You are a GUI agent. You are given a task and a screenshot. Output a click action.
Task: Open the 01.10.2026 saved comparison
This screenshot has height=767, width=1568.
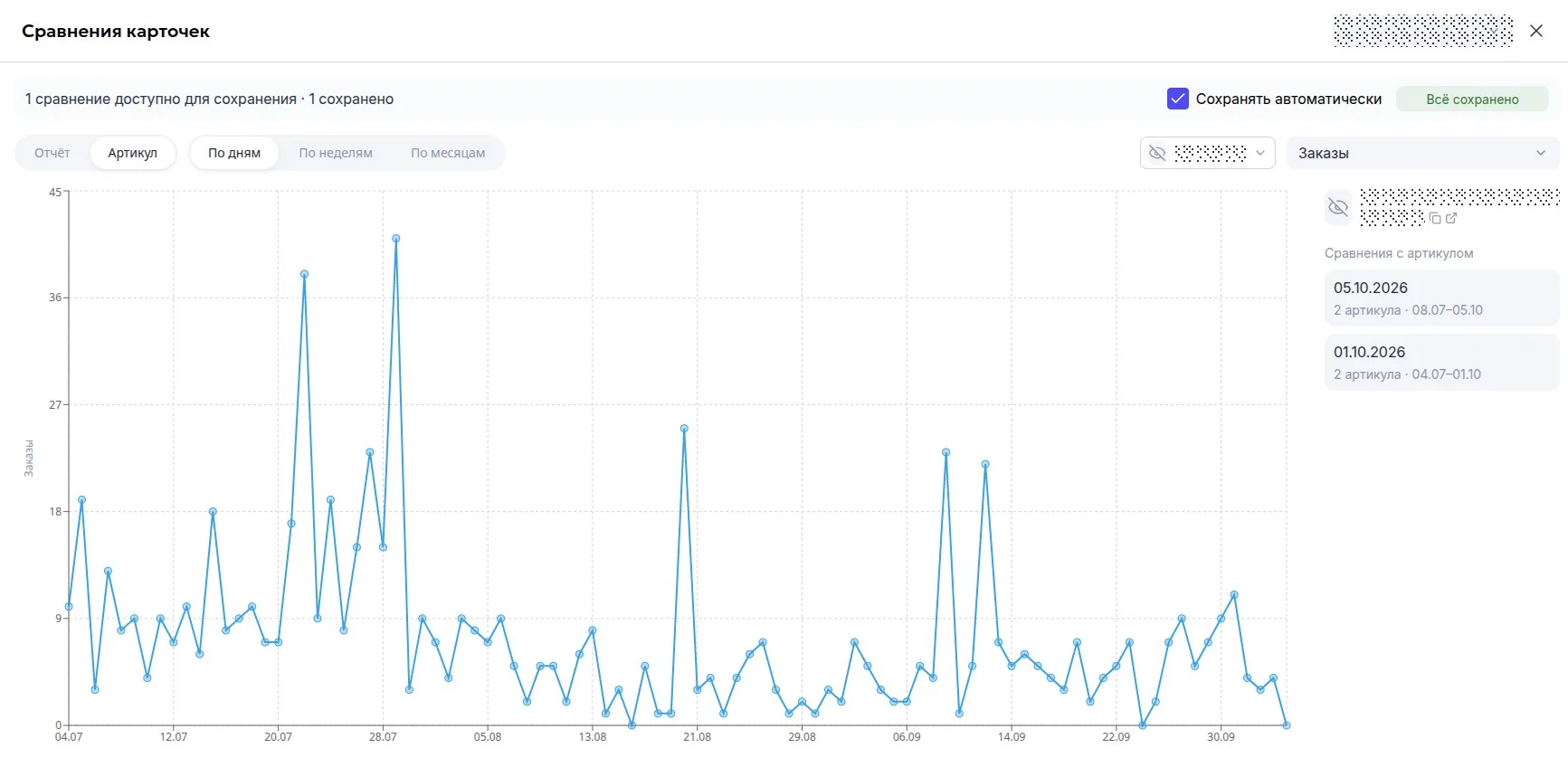[1441, 362]
